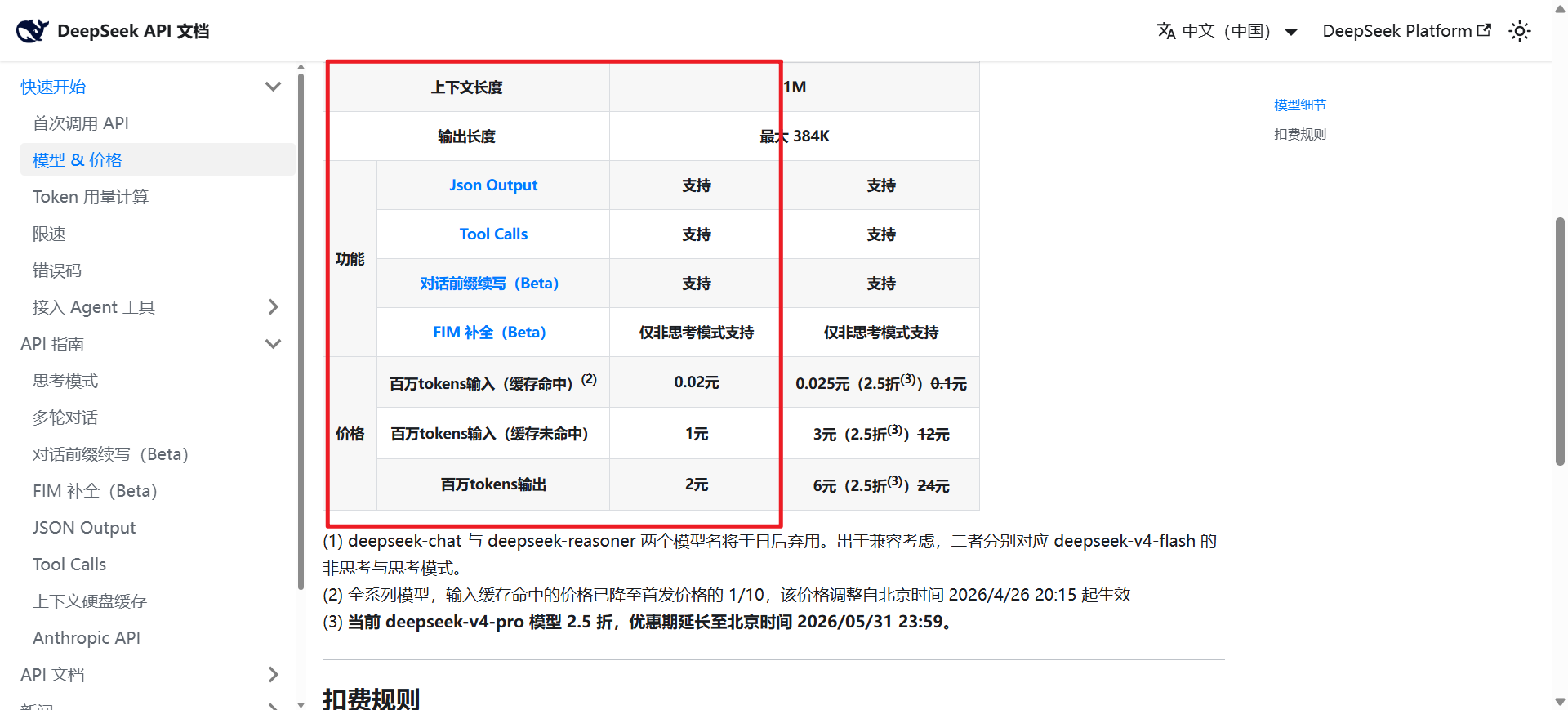
Task: Open 上下文硬盘缓存 in the sidebar
Action: [x=90, y=601]
